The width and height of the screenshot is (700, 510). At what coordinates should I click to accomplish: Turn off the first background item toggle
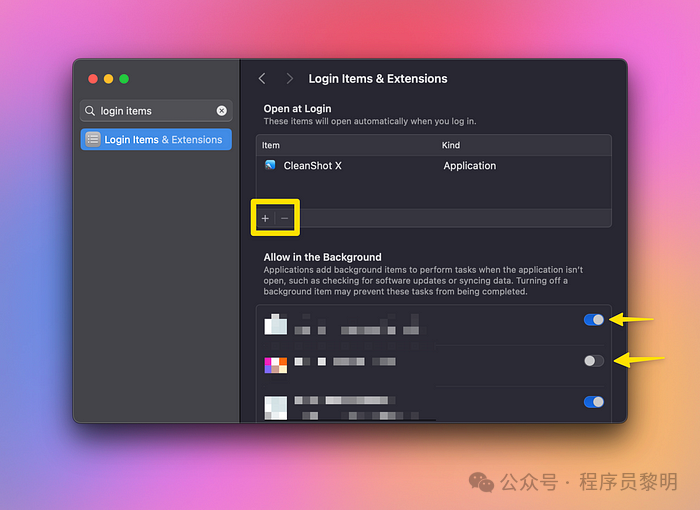[x=594, y=320]
